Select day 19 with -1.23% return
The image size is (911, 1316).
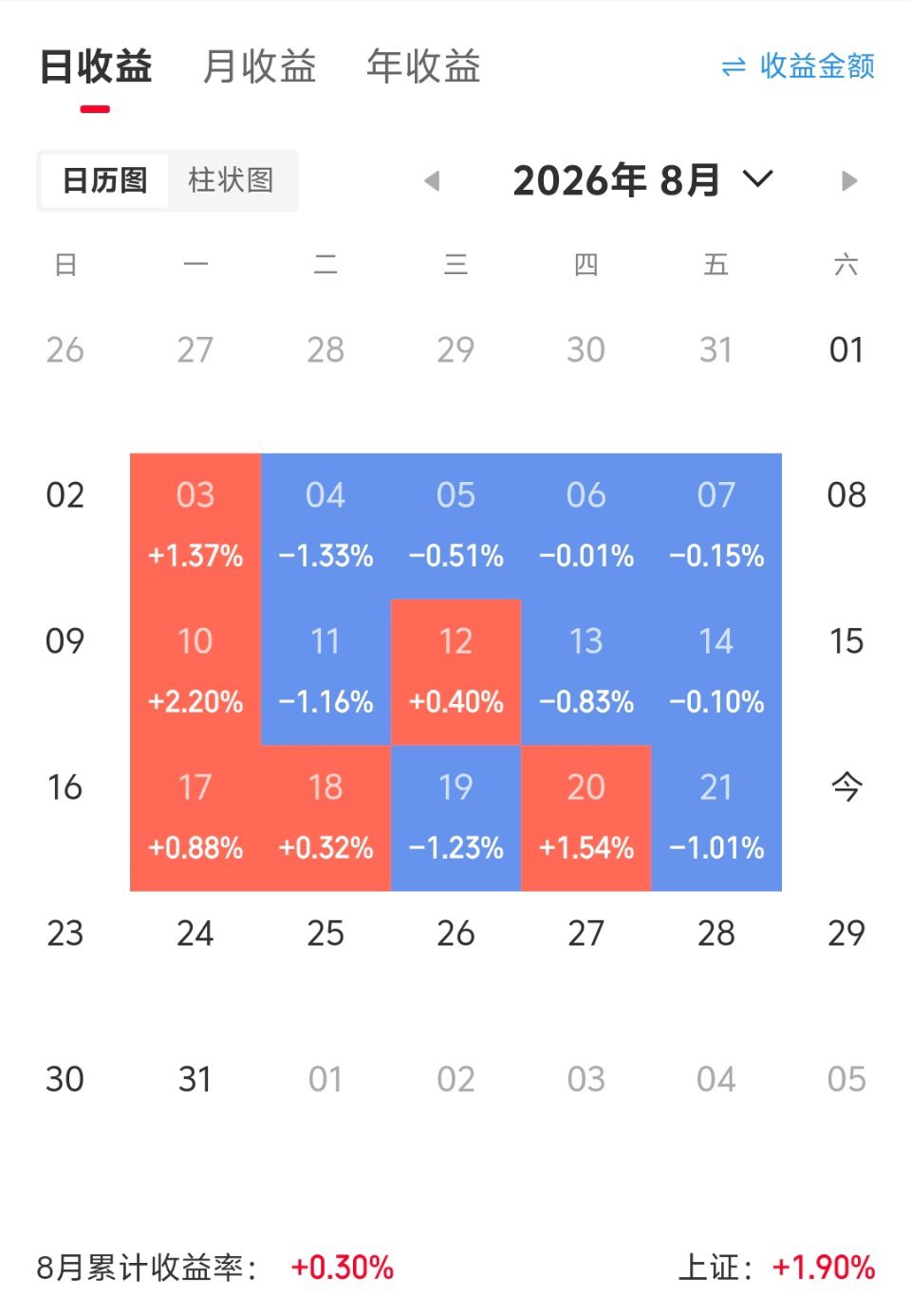coord(455,818)
